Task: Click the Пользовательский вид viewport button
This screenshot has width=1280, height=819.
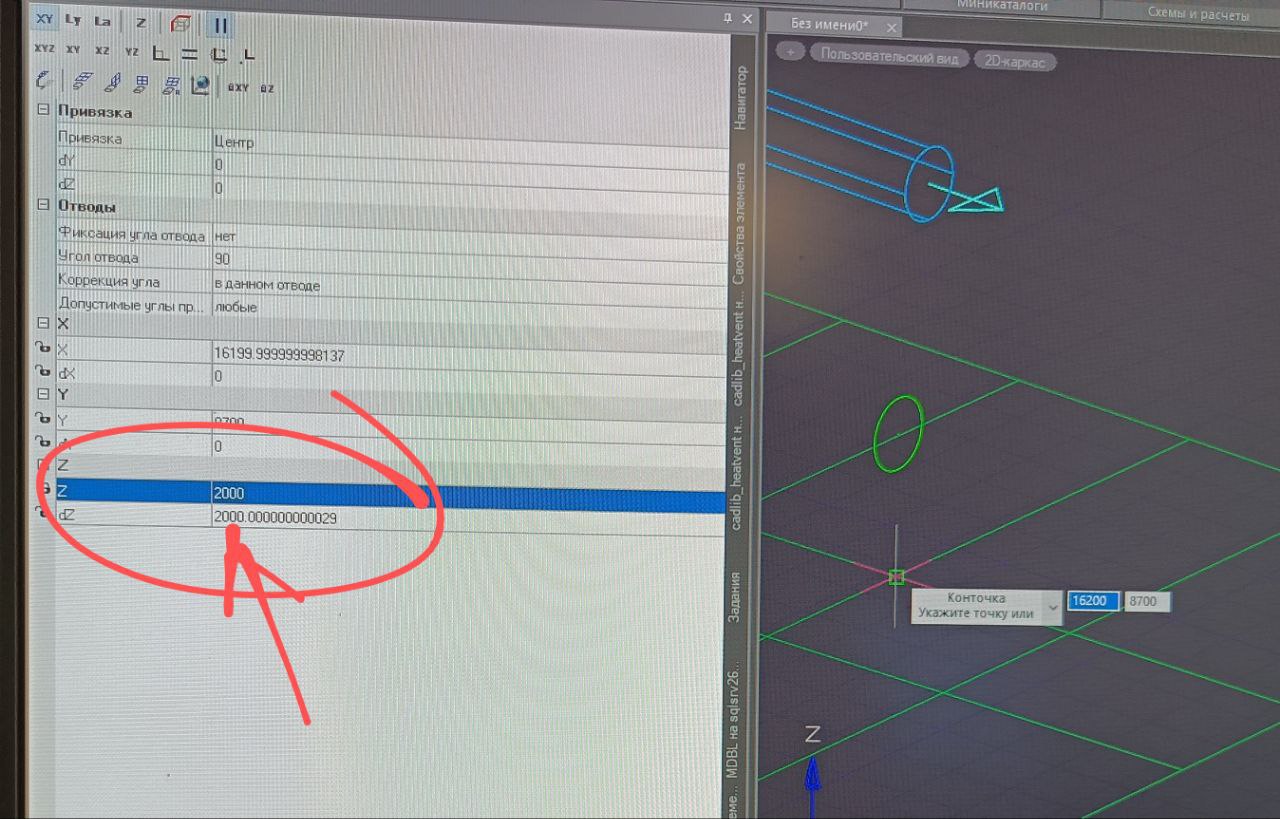Action: (888, 56)
